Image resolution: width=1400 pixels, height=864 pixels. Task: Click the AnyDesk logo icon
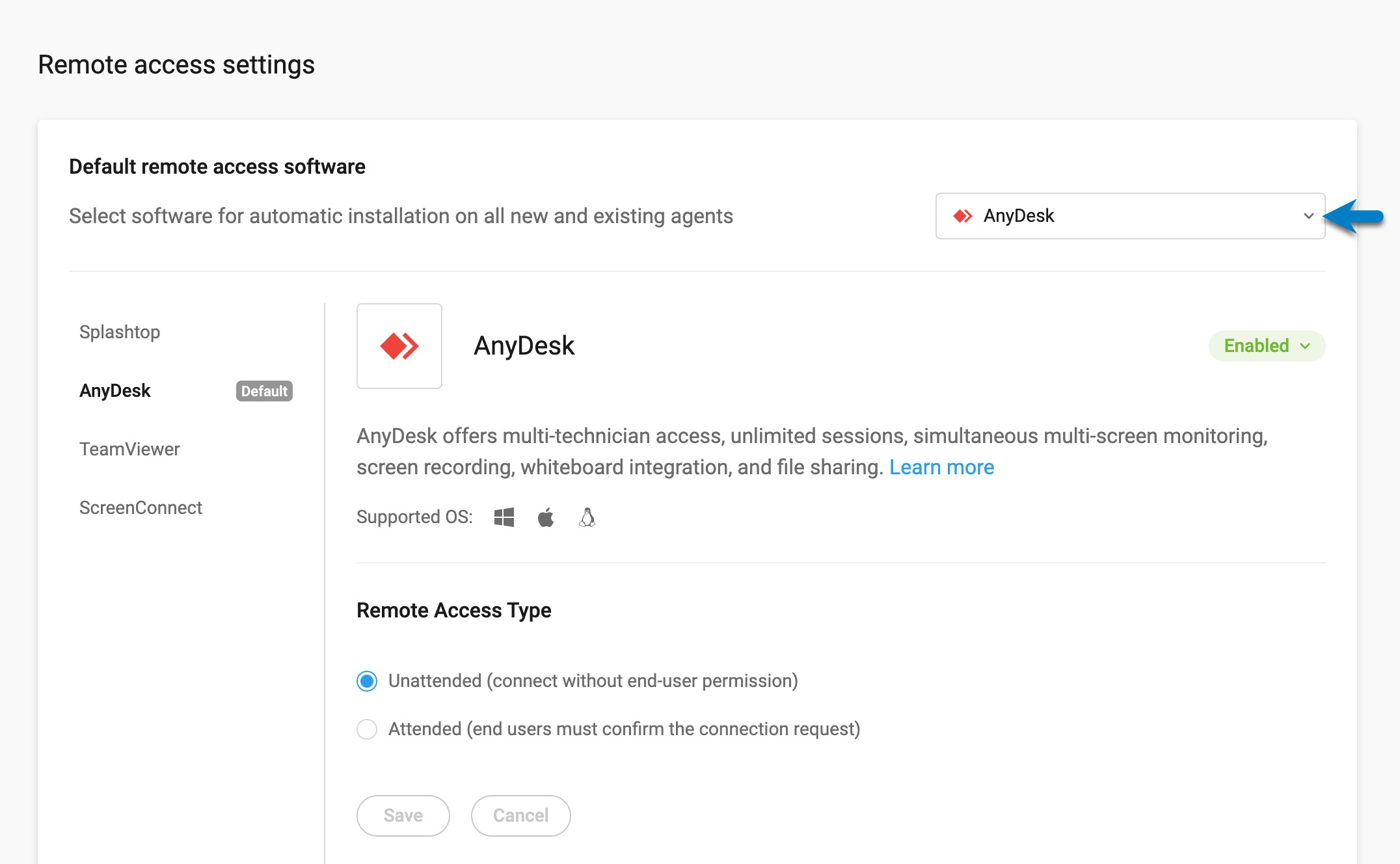pos(399,346)
